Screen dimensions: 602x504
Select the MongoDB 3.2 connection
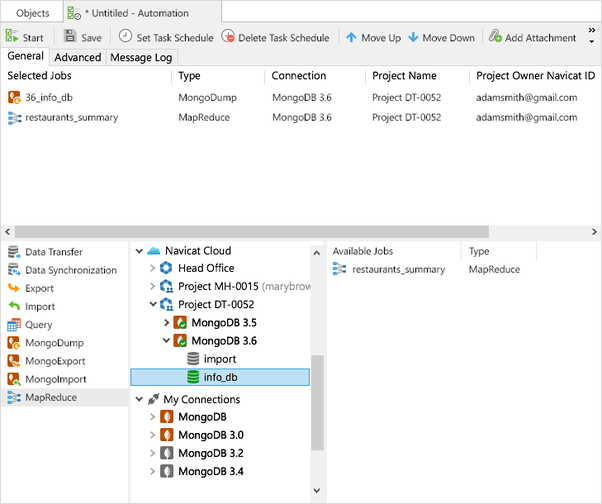(211, 453)
